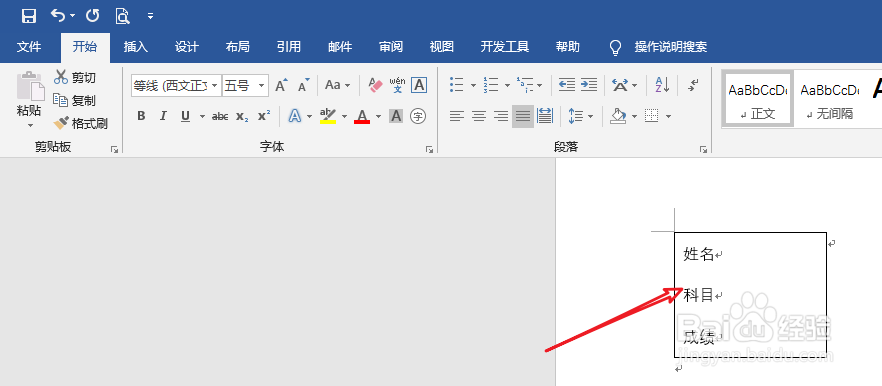The height and width of the screenshot is (386, 882).
Task: Open the Chinese typography layout tool
Action: click(x=620, y=86)
